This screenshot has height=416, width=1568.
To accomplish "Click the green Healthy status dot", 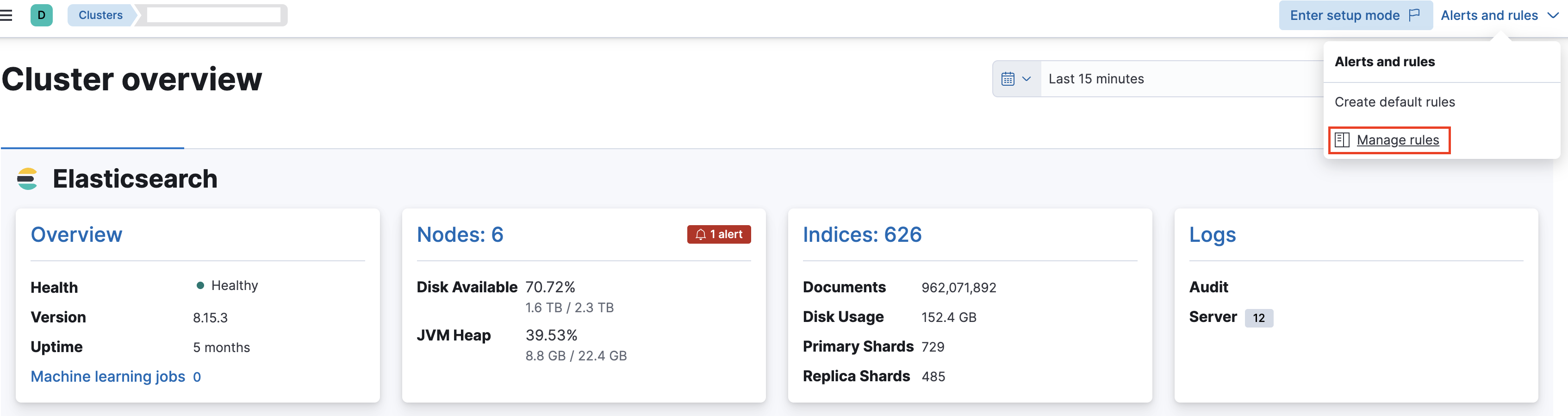I will coord(199,286).
